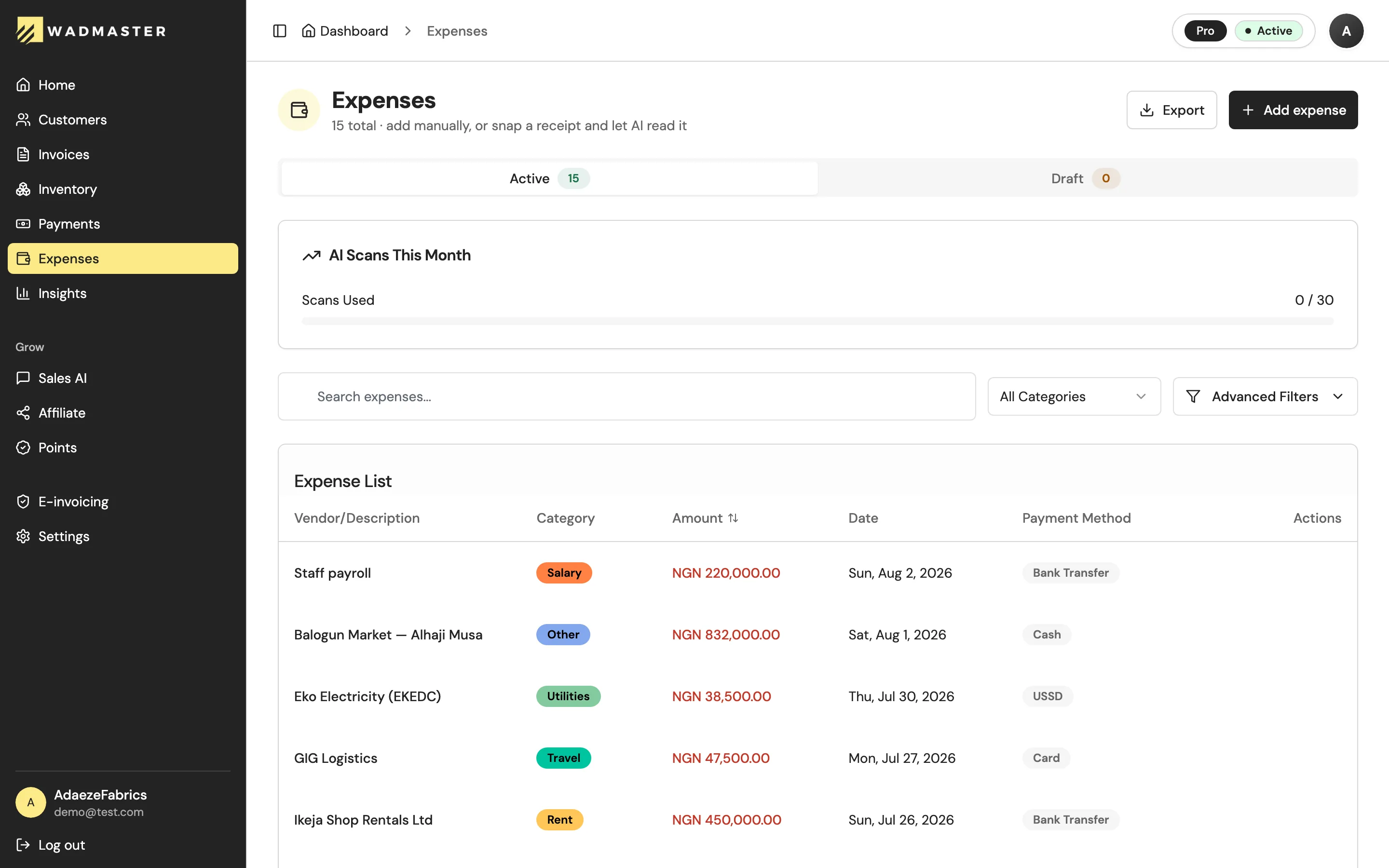Click the Sales AI chat icon
The height and width of the screenshot is (868, 1389).
click(x=23, y=378)
